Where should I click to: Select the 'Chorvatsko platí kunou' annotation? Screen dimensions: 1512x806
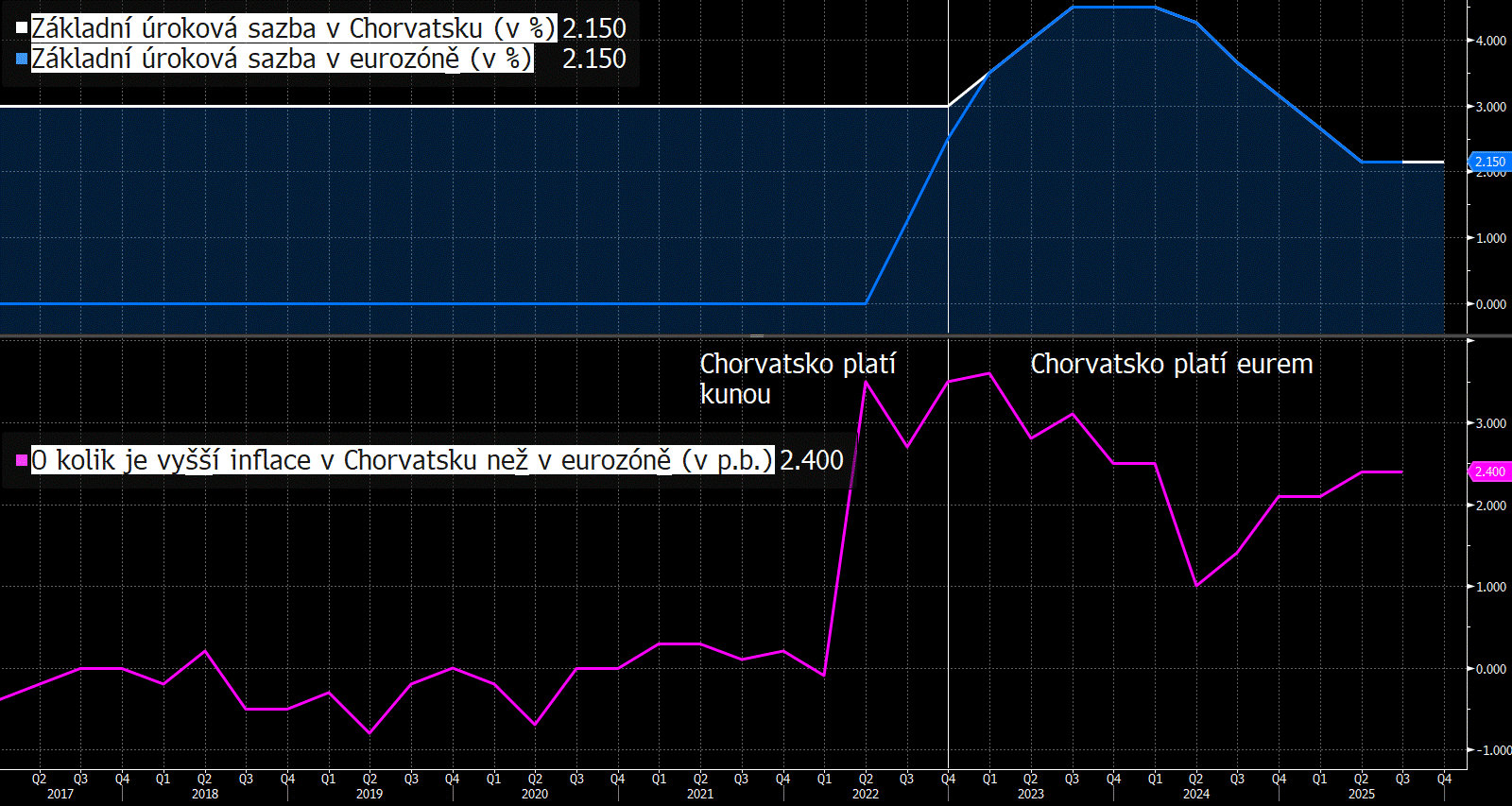click(x=797, y=378)
